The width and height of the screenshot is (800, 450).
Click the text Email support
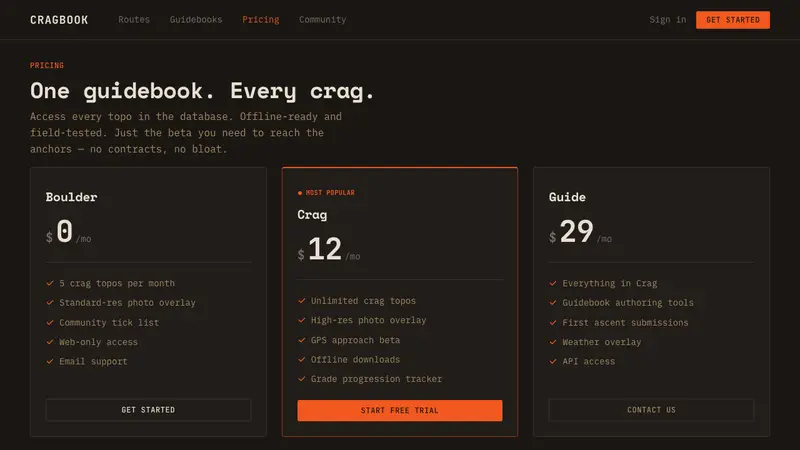tap(93, 361)
